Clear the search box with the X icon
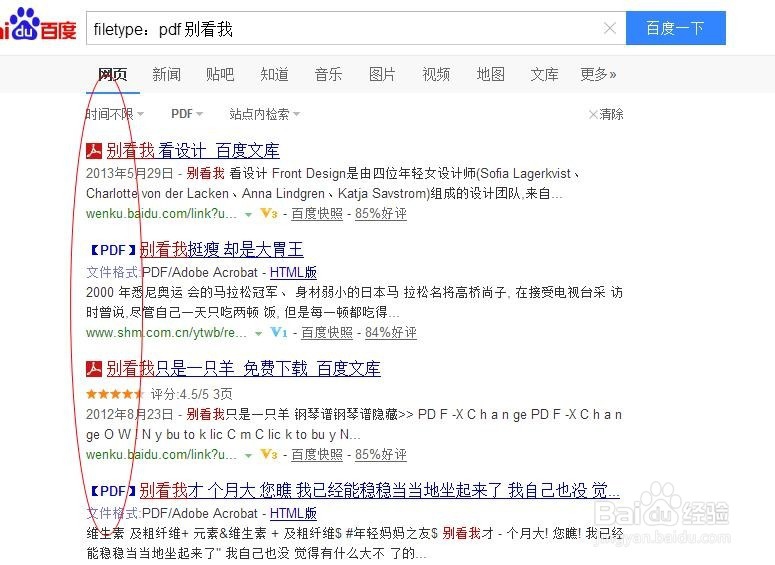Screen dimensions: 775x565 click(x=610, y=28)
